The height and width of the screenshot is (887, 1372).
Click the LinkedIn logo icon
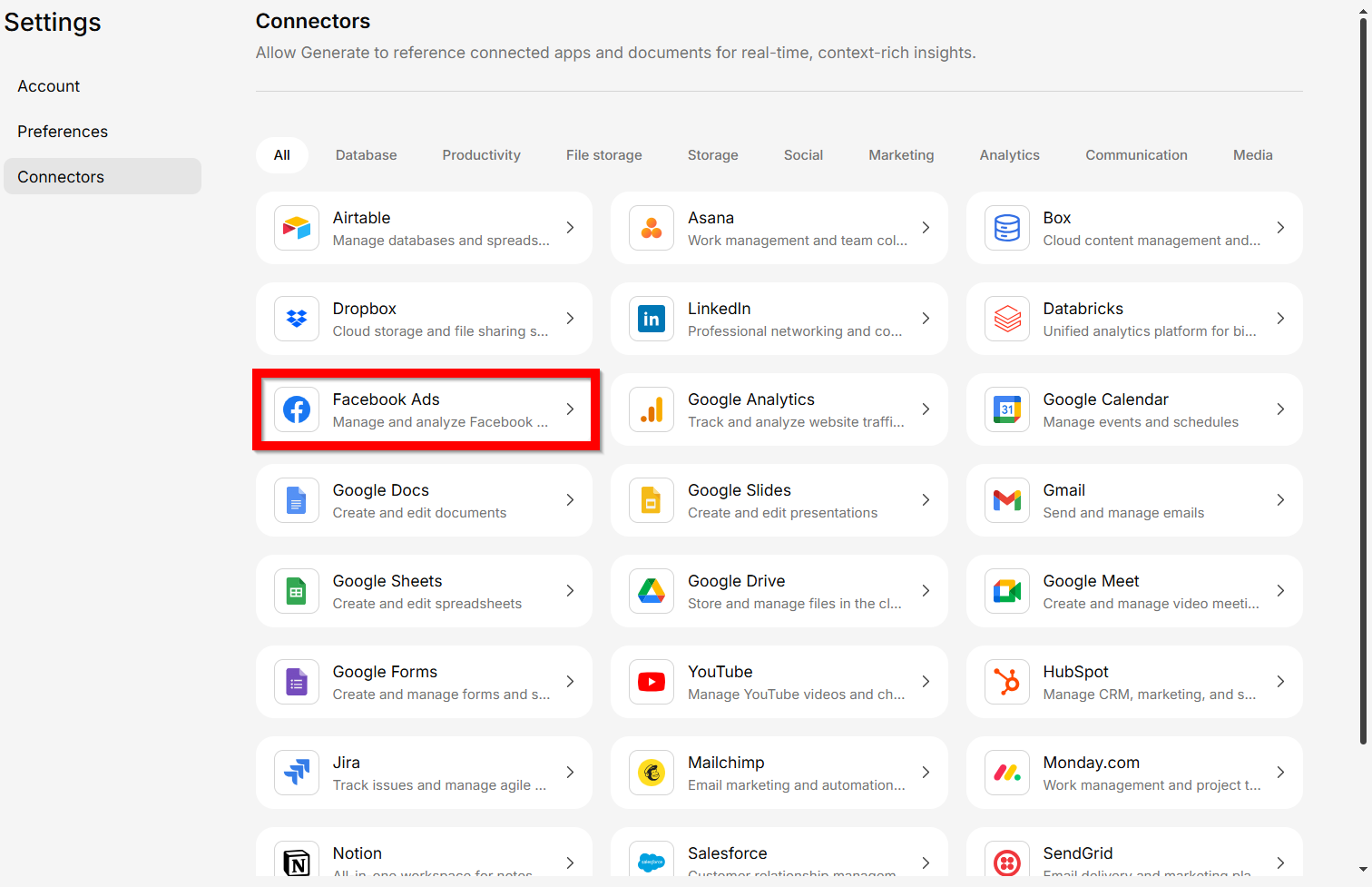click(x=652, y=319)
